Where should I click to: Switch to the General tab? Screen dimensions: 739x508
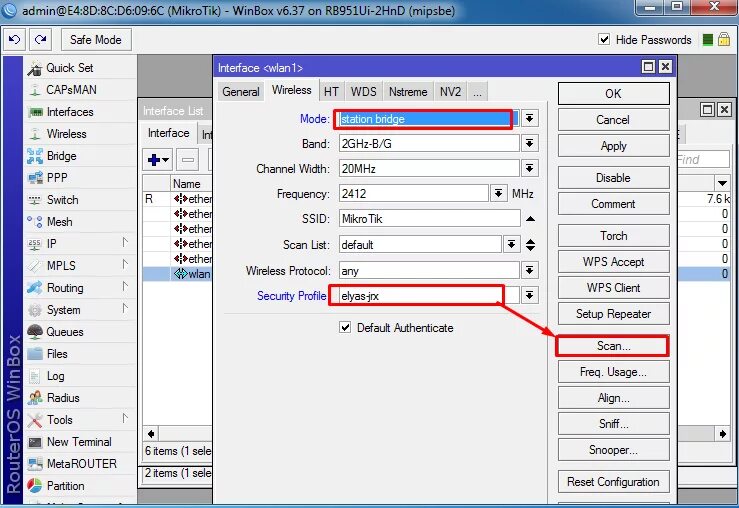coord(241,91)
